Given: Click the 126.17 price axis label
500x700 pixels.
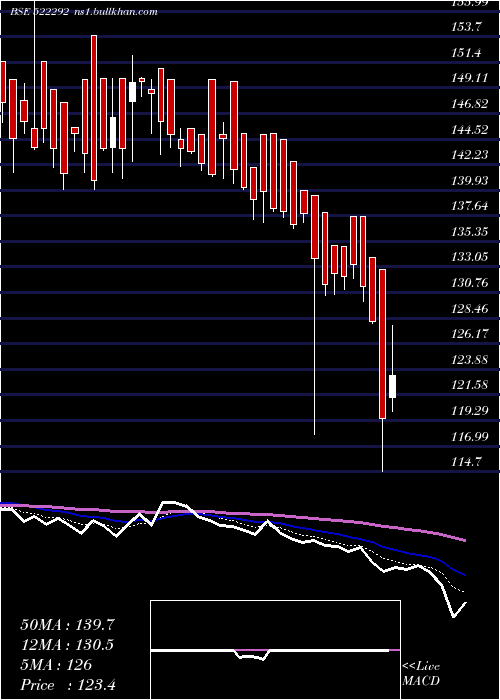Looking at the screenshot, I should tap(469, 334).
